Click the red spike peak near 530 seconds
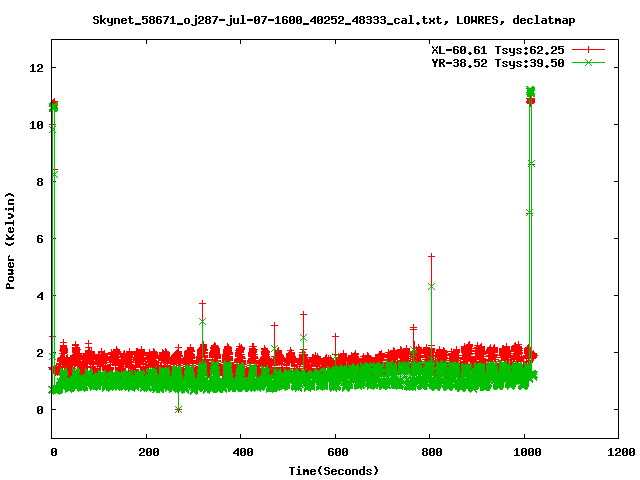The height and width of the screenshot is (480, 640). [303, 314]
